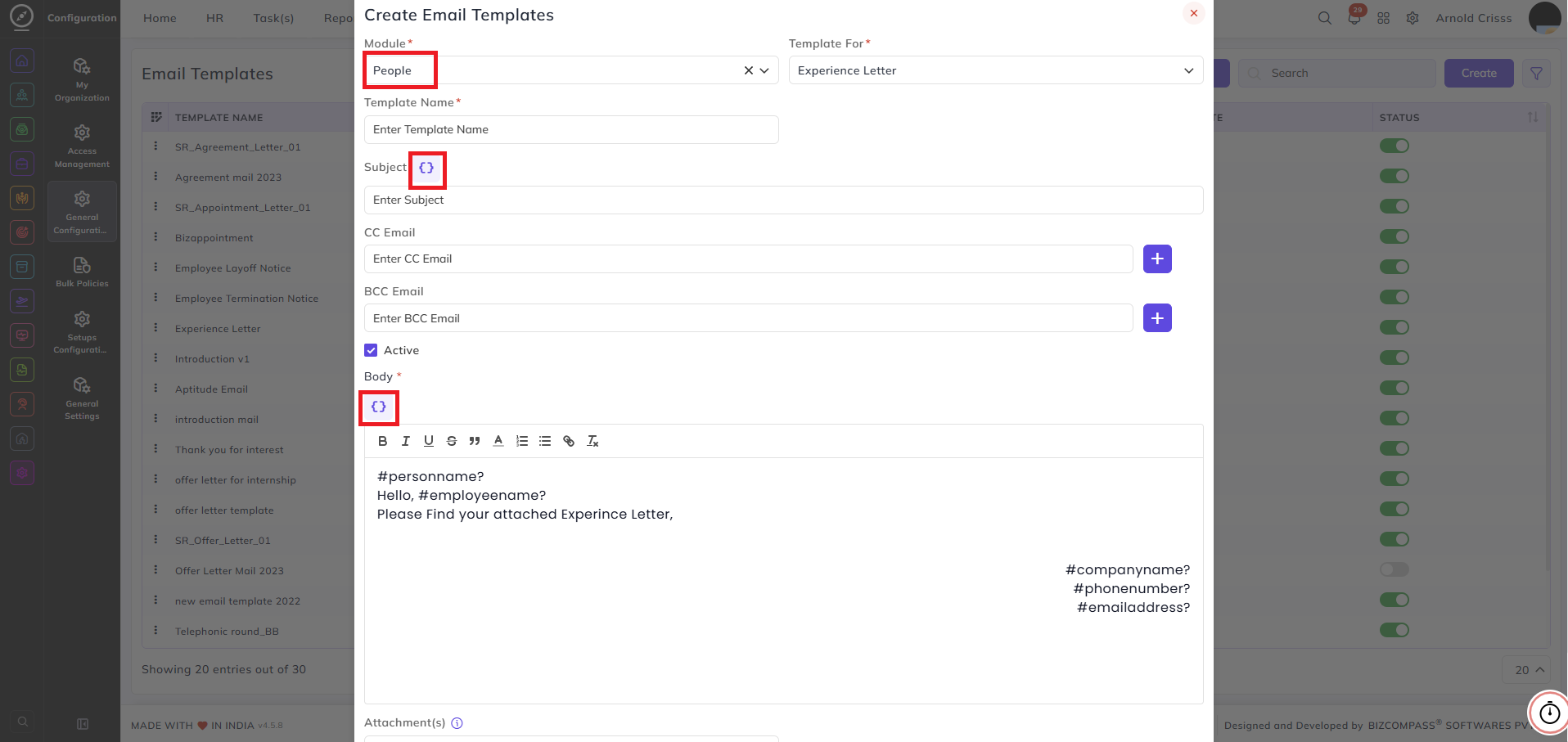Image resolution: width=1568 pixels, height=742 pixels.
Task: Click the Create button
Action: [x=1479, y=74]
